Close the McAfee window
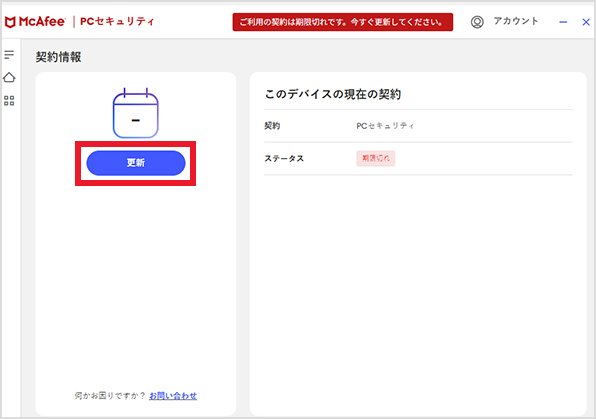596x419 pixels. 586,22
